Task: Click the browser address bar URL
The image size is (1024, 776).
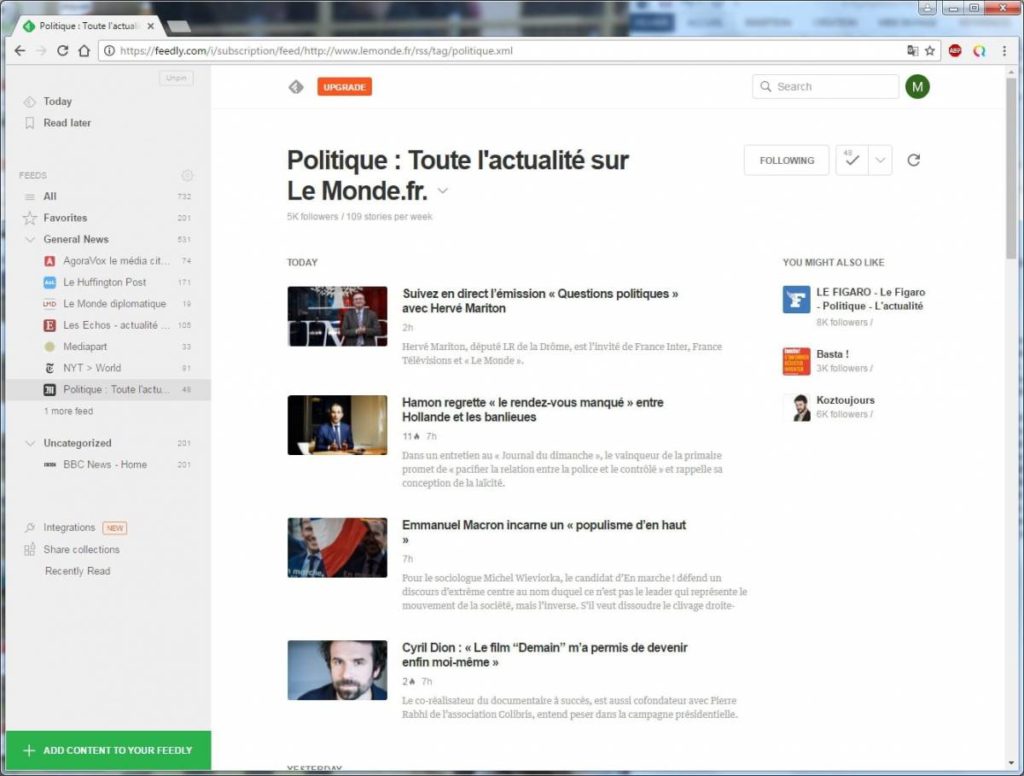Action: (317, 51)
